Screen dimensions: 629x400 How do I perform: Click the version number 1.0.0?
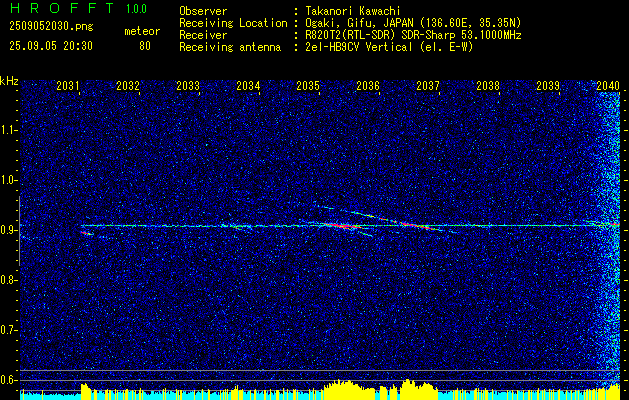click(x=136, y=9)
